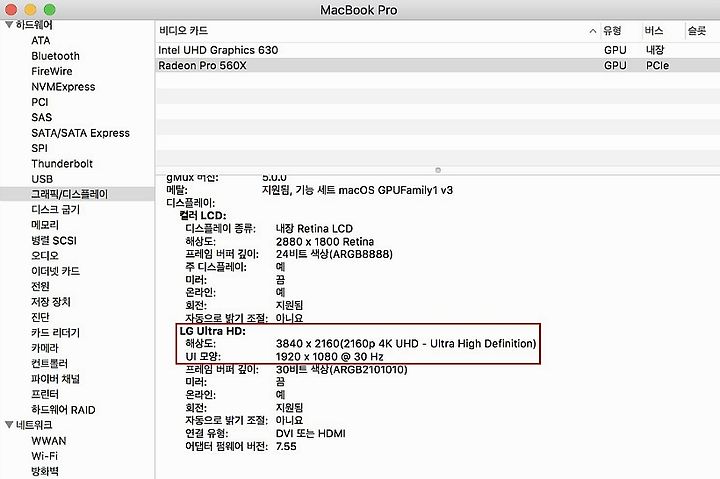
Task: Open 저장 장치 entry
Action: click(x=51, y=302)
